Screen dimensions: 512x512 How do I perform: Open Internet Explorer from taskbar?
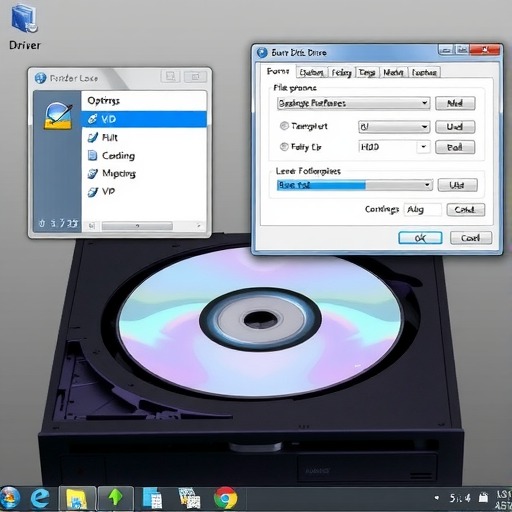click(x=40, y=499)
